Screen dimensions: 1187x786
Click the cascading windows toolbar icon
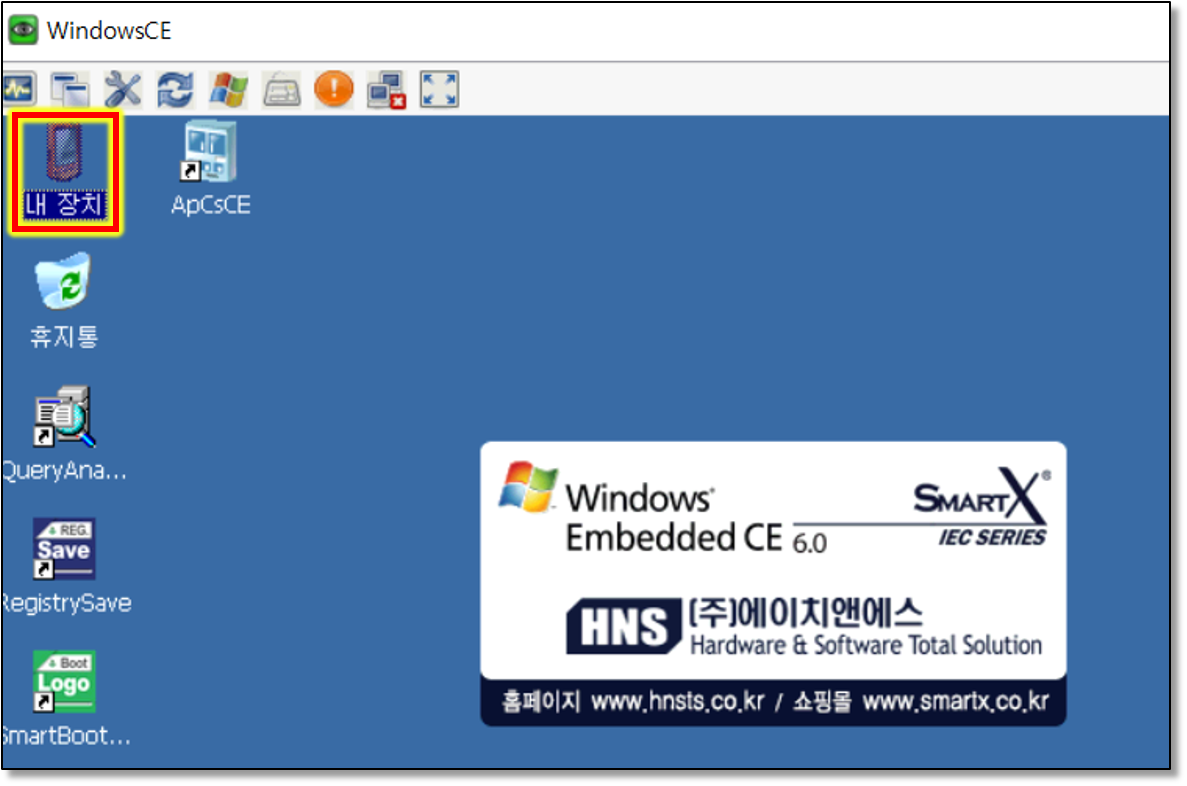tap(70, 90)
